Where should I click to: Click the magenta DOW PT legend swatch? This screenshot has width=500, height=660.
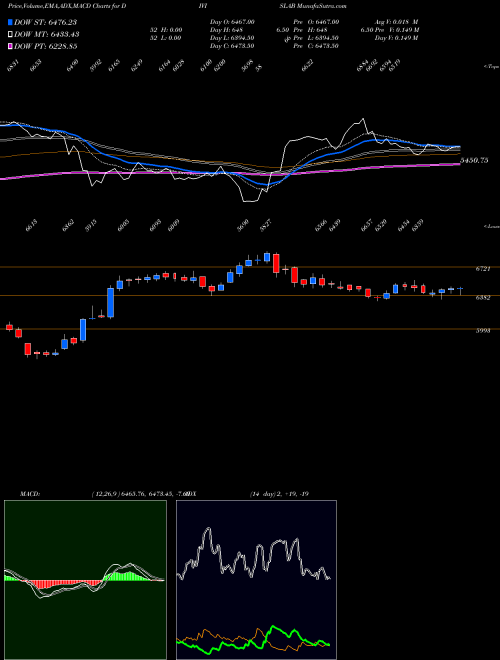(11, 46)
